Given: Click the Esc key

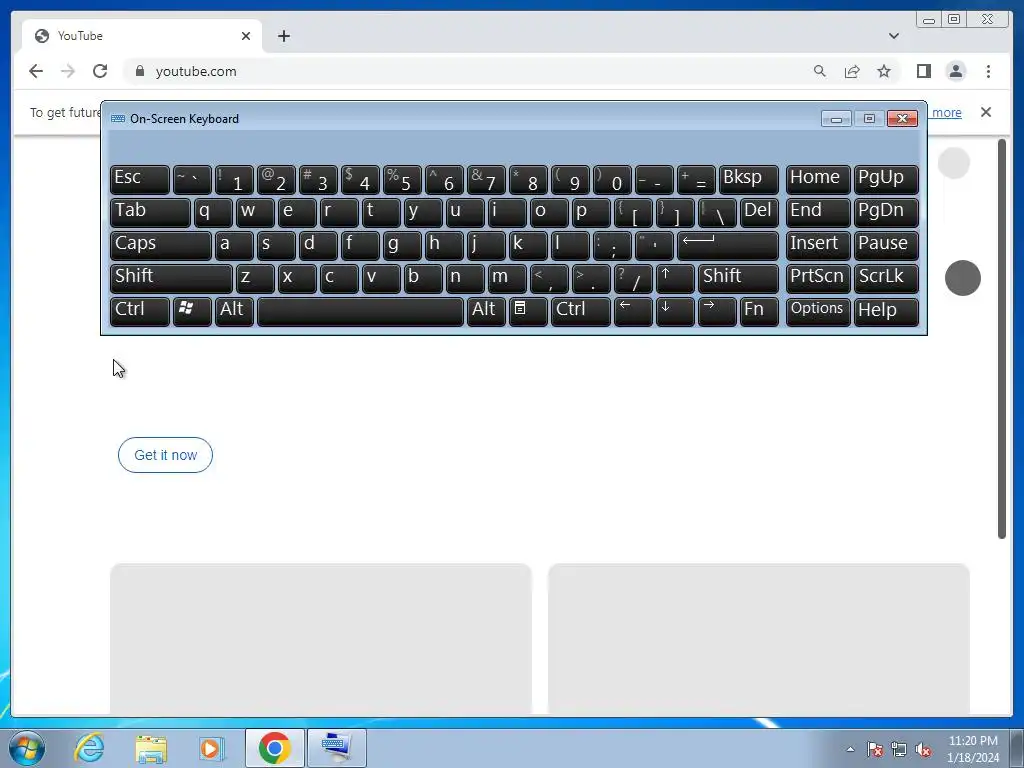Looking at the screenshot, I should [x=140, y=179].
